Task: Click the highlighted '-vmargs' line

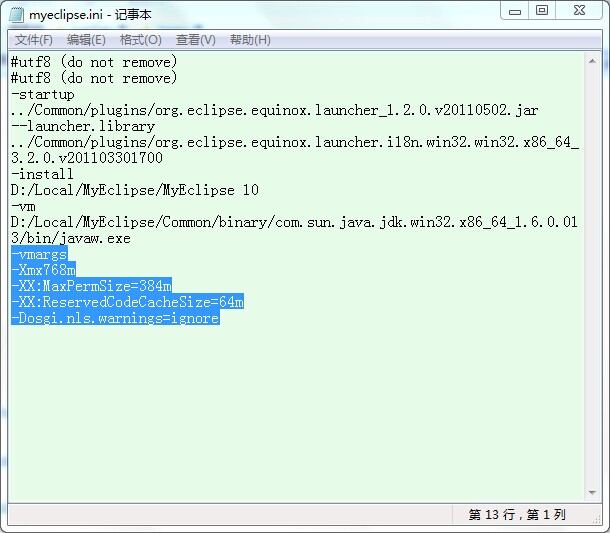Action: [x=39, y=254]
